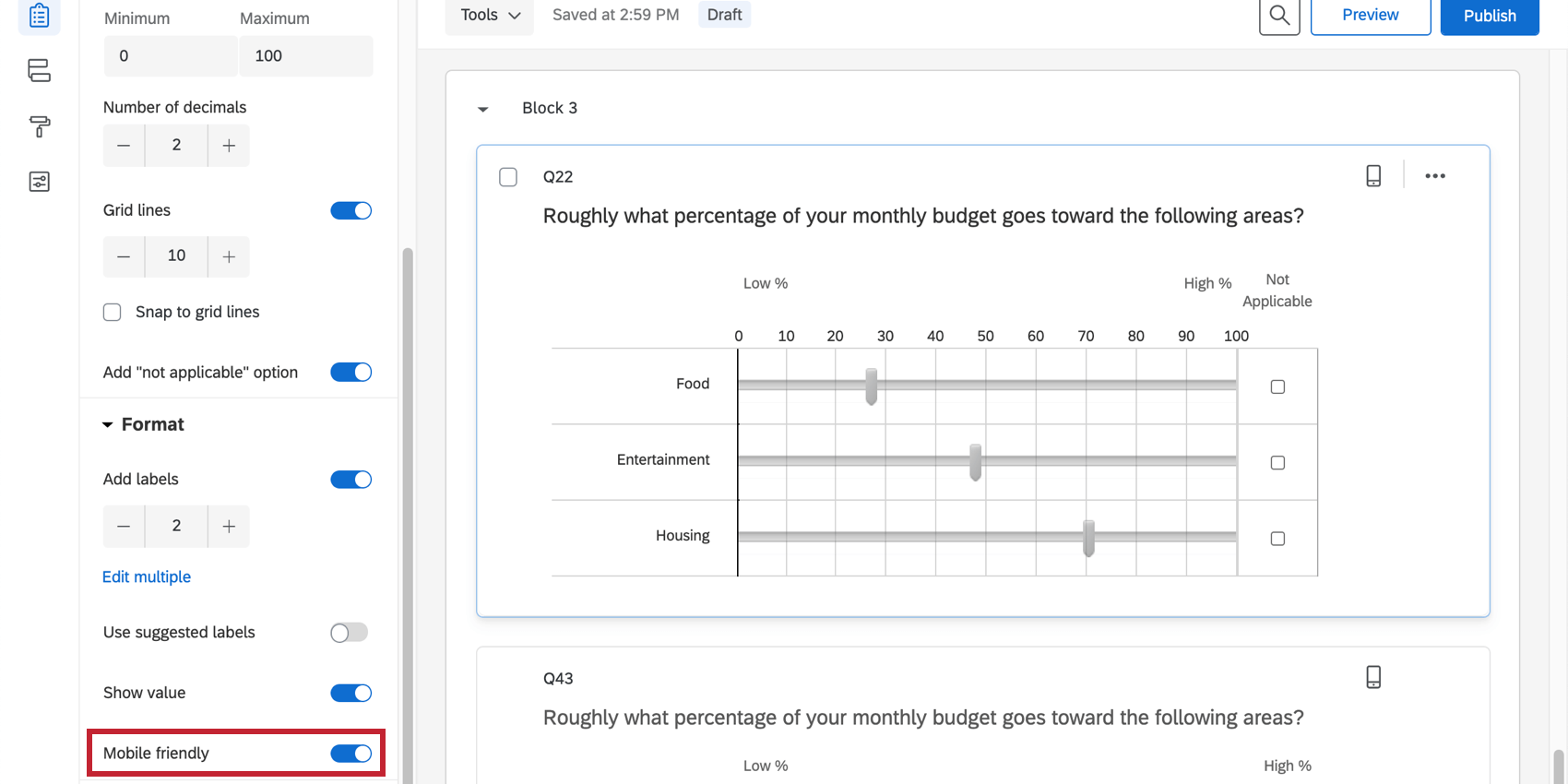Open the survey flow icon in sidebar

[x=39, y=70]
